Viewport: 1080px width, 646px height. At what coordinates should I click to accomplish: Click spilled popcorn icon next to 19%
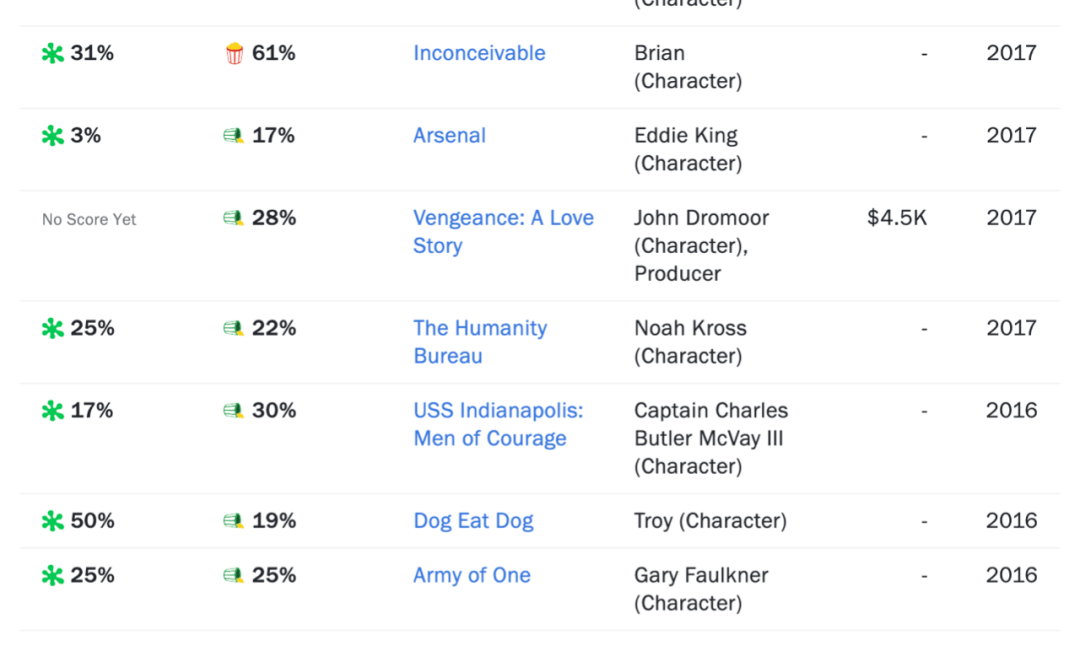click(x=233, y=521)
